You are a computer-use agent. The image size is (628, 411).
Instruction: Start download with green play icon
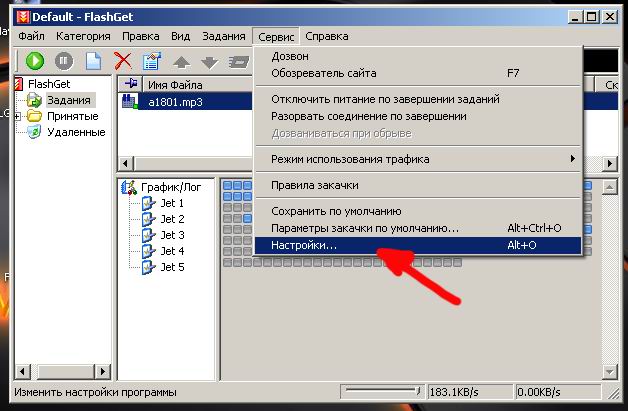(x=35, y=61)
